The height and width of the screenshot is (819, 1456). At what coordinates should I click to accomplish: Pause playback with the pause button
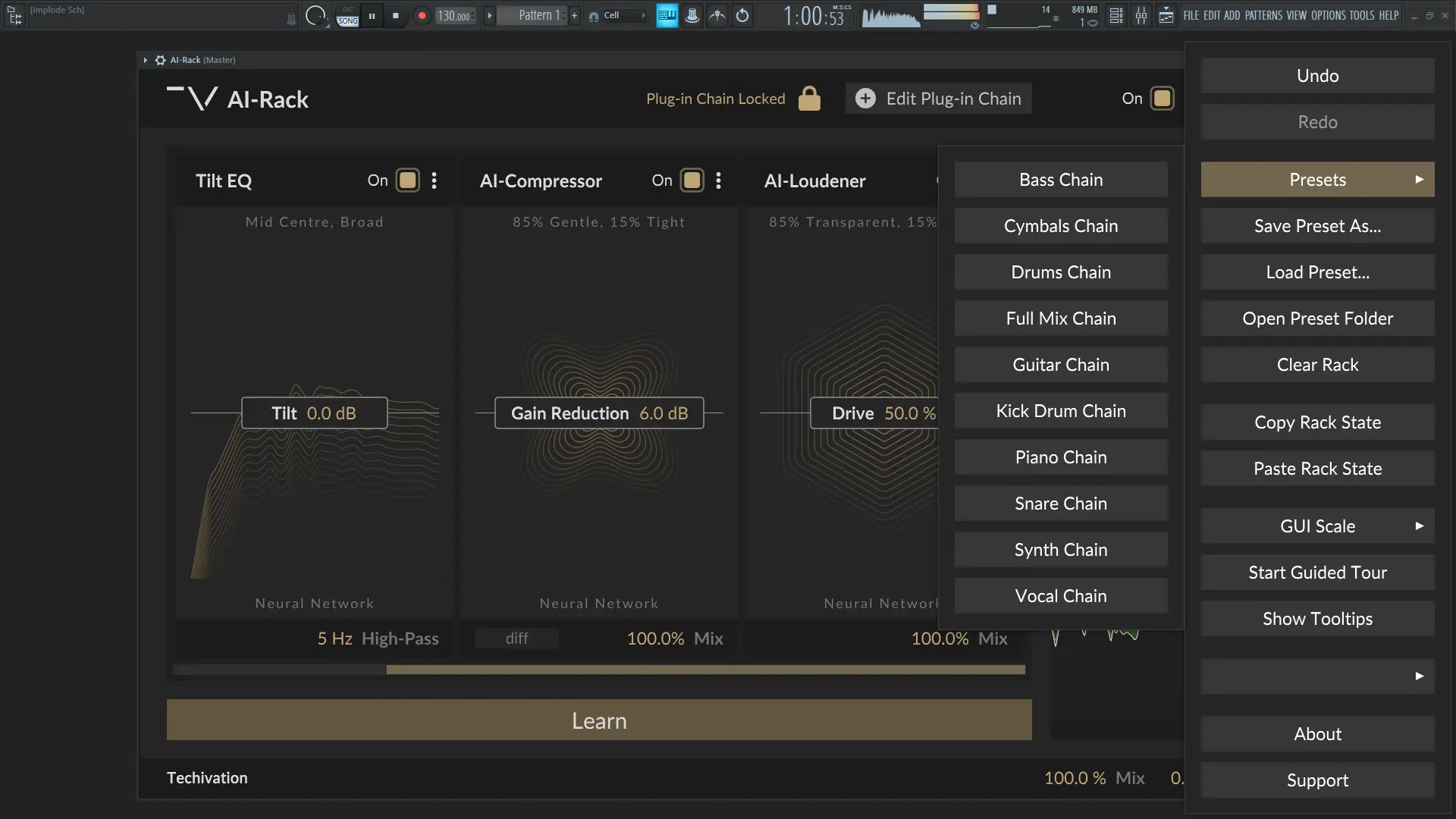tap(372, 15)
